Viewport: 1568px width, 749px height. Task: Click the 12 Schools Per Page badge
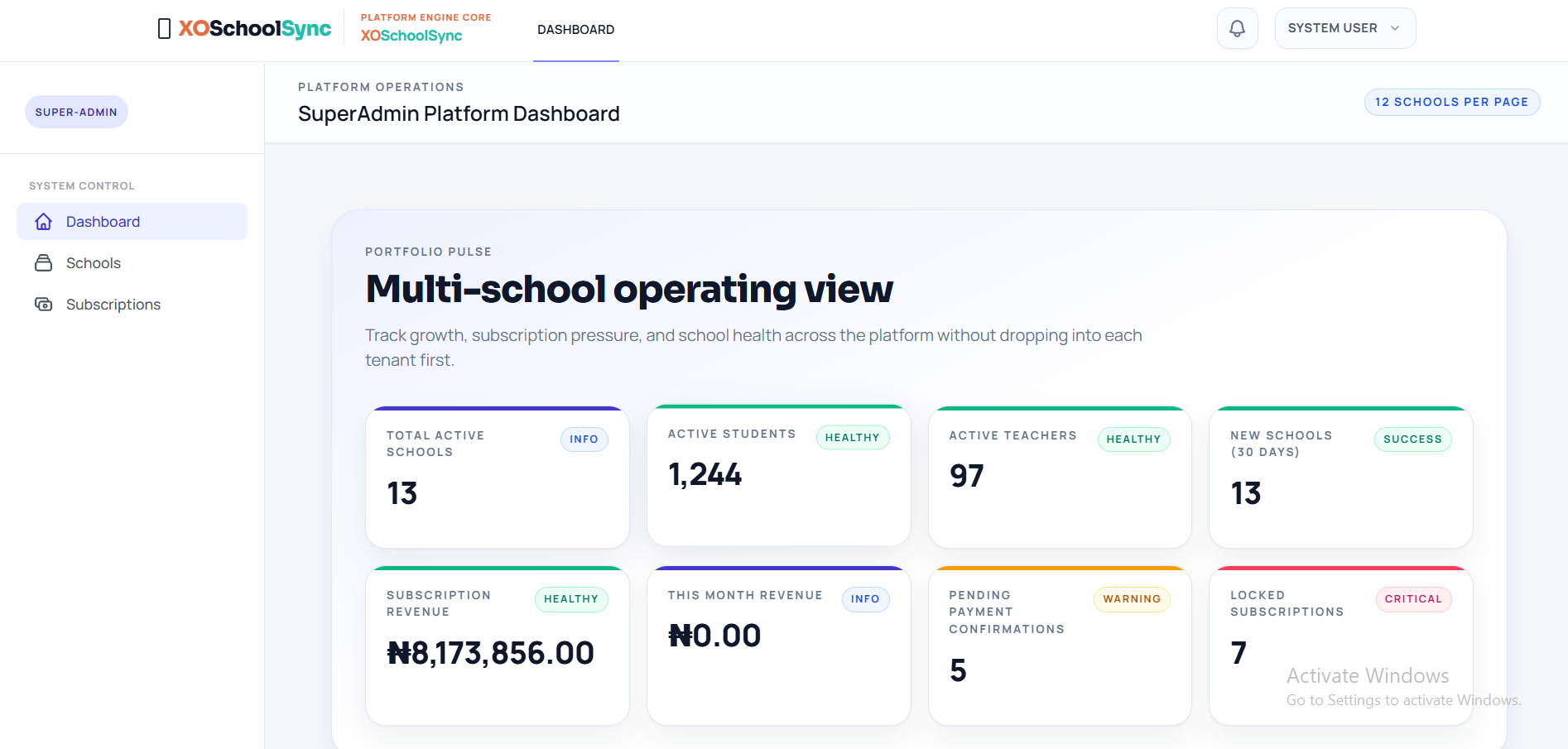pos(1452,102)
